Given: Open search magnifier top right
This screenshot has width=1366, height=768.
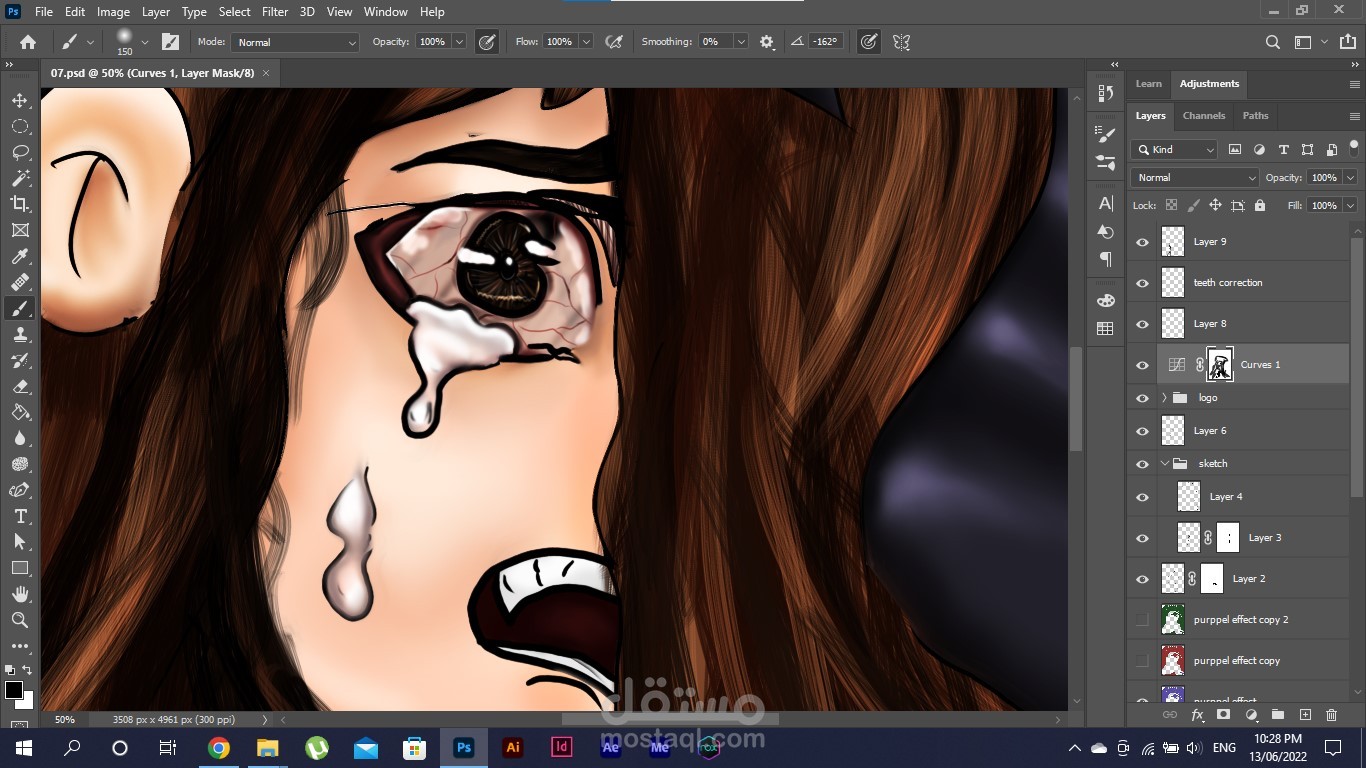Looking at the screenshot, I should coord(1272,42).
